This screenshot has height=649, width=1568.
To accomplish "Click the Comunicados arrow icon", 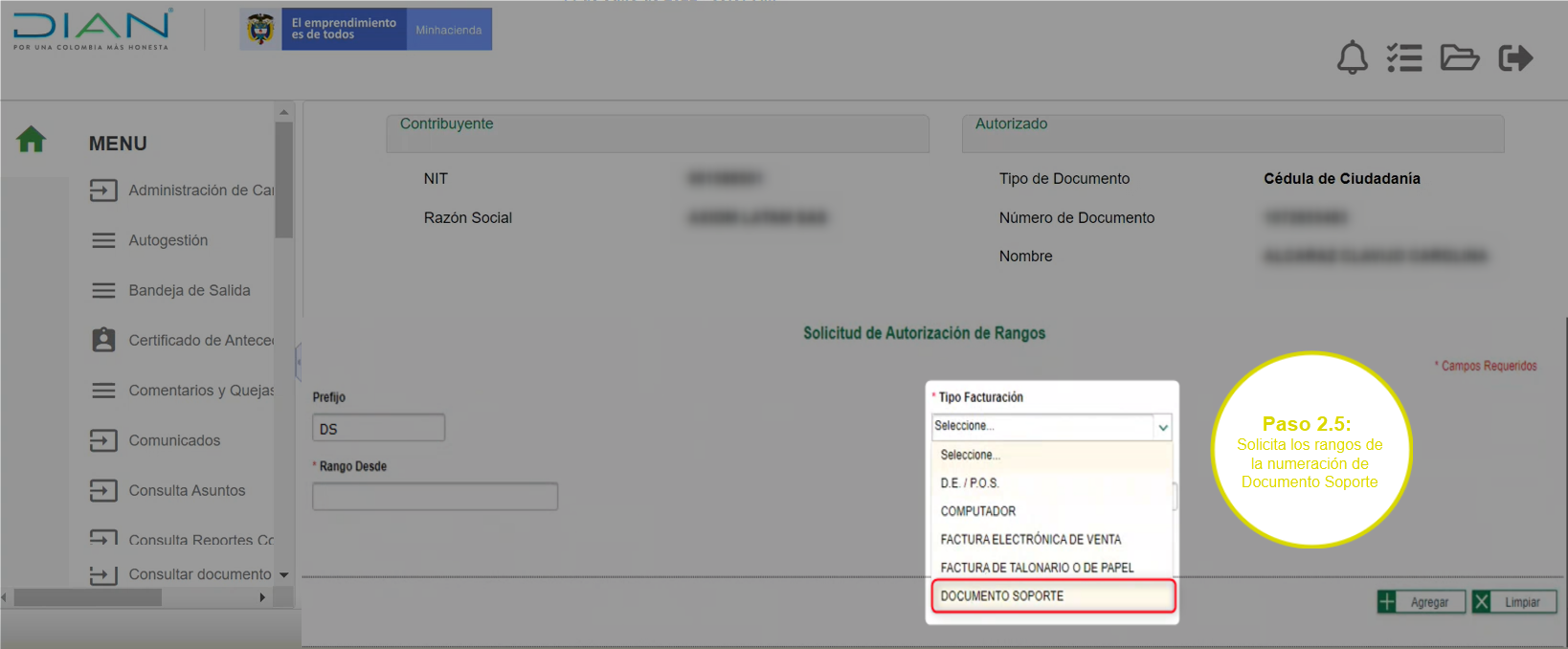I will point(103,440).
